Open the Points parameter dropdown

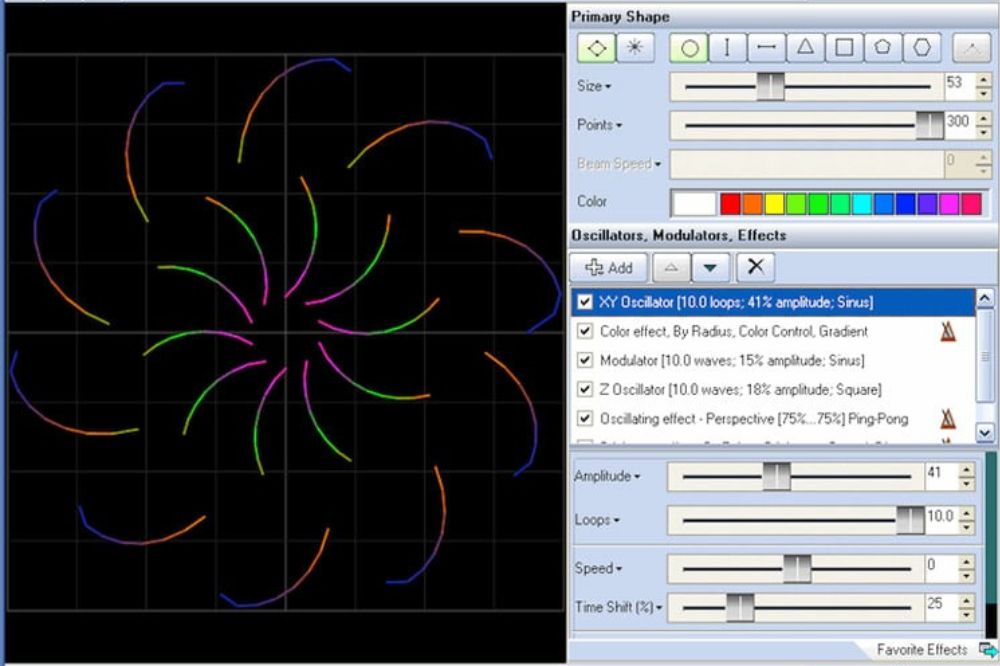click(599, 124)
